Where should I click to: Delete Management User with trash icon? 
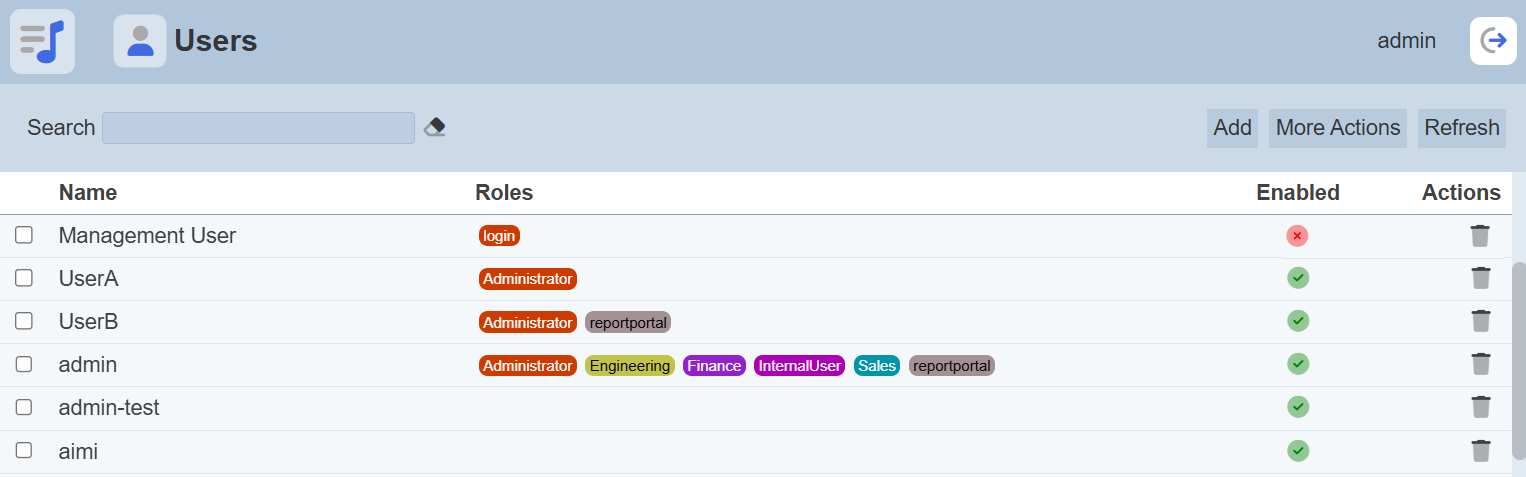click(x=1480, y=236)
